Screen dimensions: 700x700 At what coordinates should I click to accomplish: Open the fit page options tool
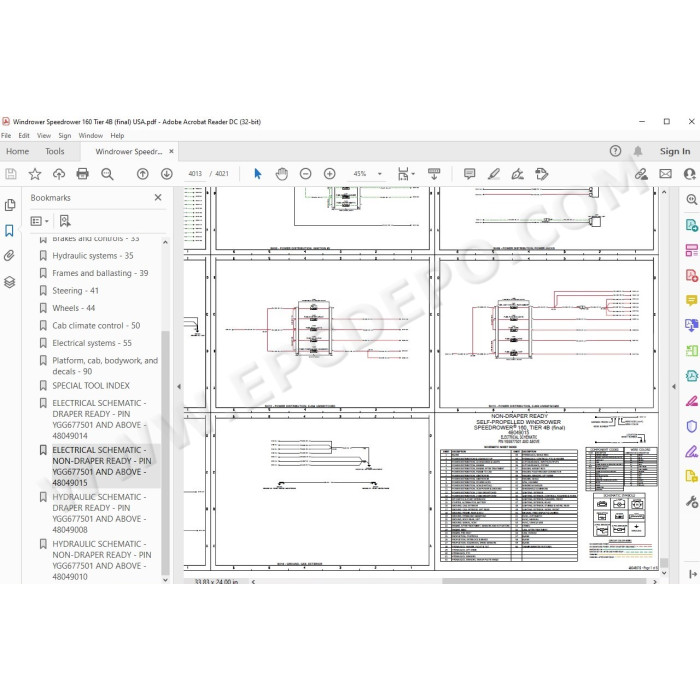(405, 174)
